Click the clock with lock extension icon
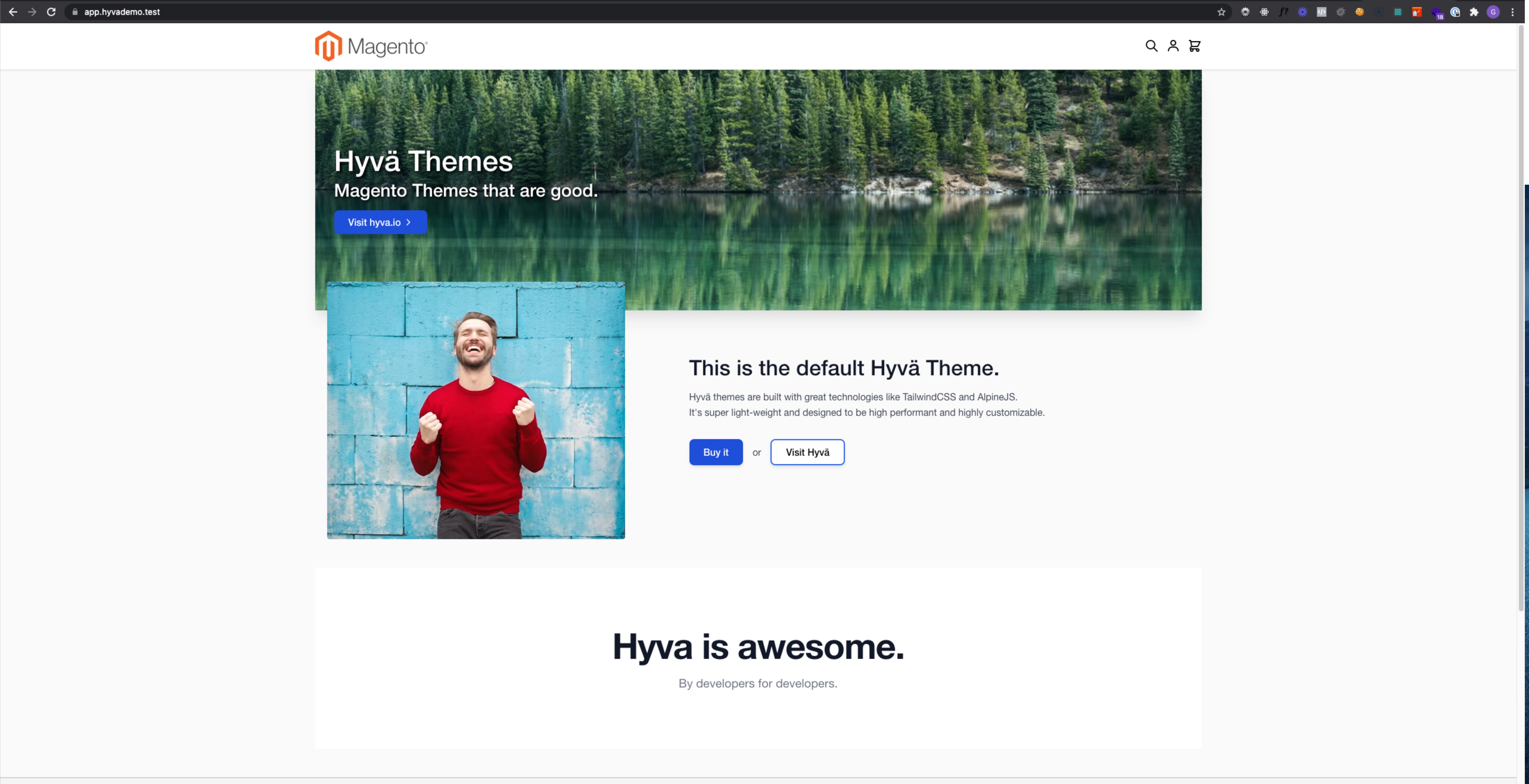 1455,12
